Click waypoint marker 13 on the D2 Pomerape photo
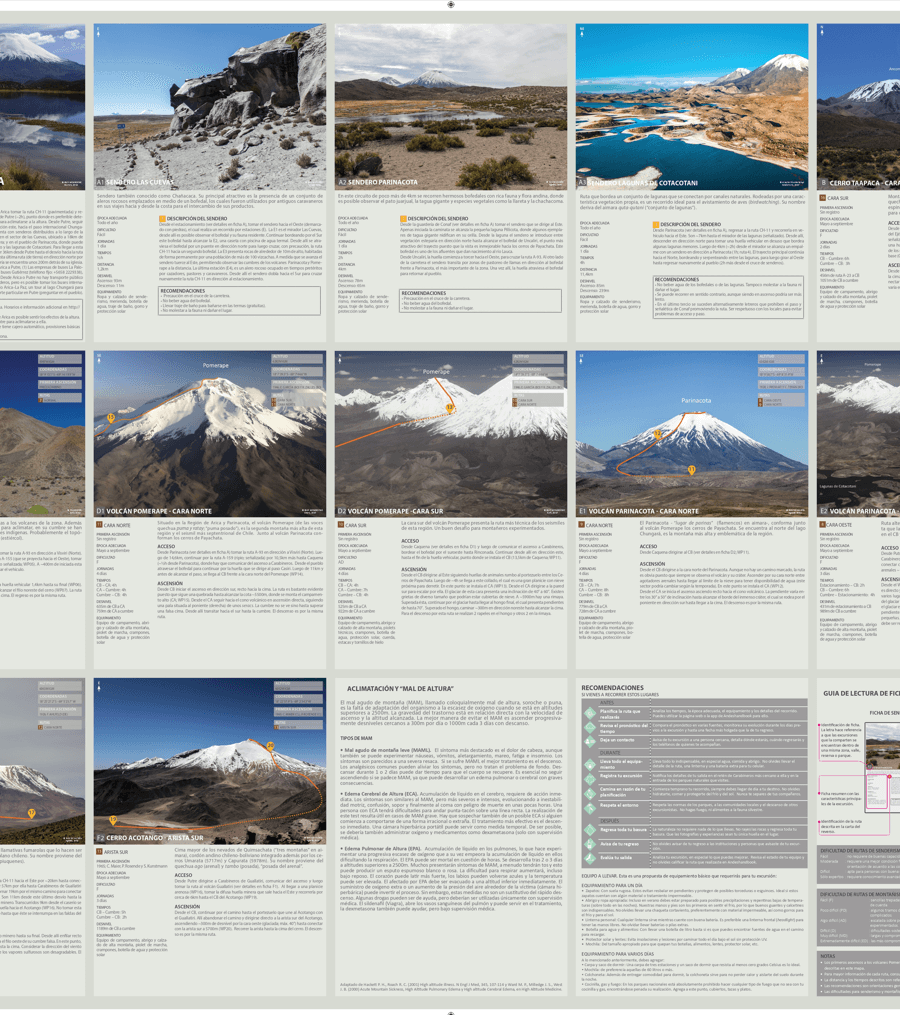This screenshot has height=1015, width=900. pos(449,408)
